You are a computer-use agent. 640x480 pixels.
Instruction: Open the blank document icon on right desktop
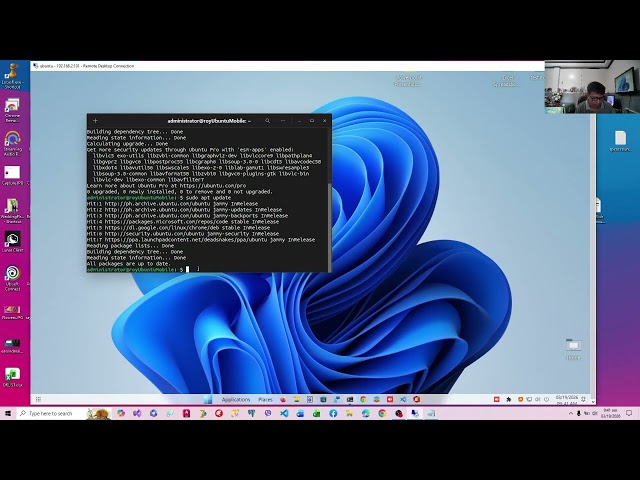pos(620,141)
